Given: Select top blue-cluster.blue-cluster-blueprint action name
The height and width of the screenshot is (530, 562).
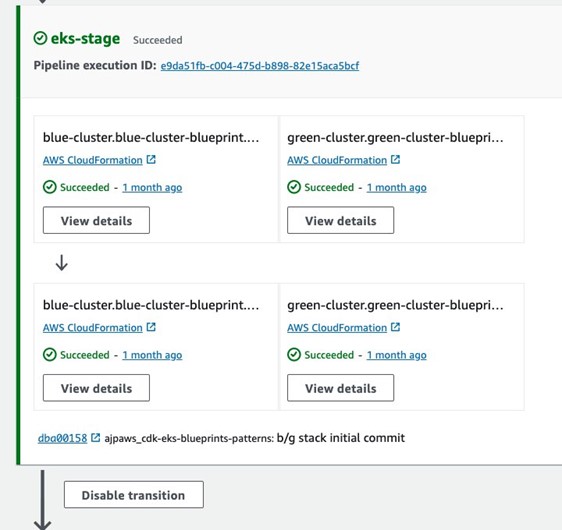Looking at the screenshot, I should tap(151, 138).
